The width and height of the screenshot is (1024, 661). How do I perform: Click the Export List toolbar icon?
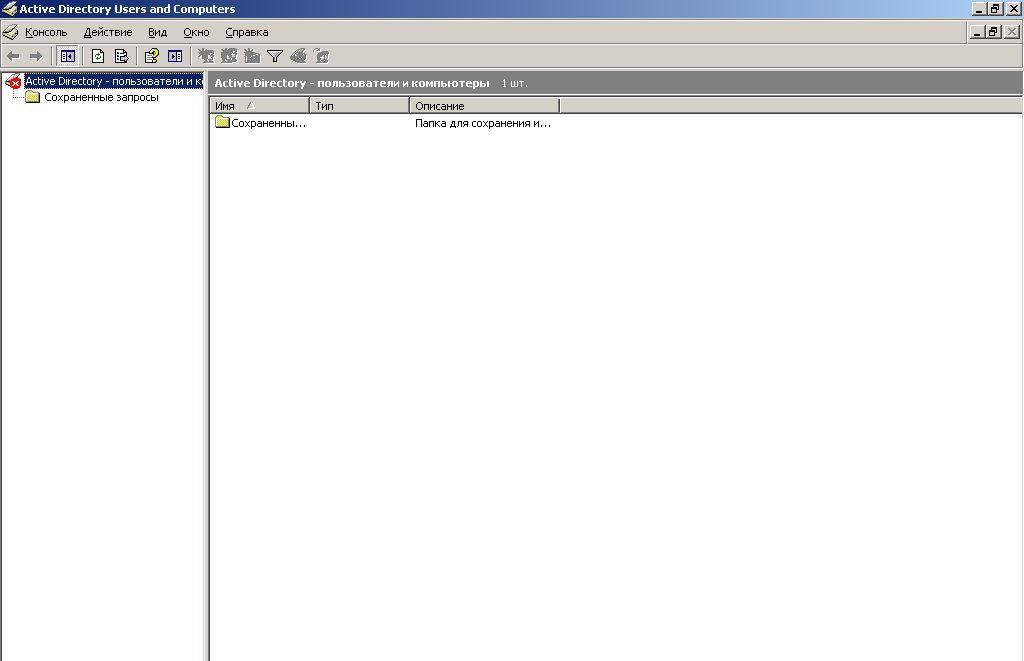pos(121,56)
